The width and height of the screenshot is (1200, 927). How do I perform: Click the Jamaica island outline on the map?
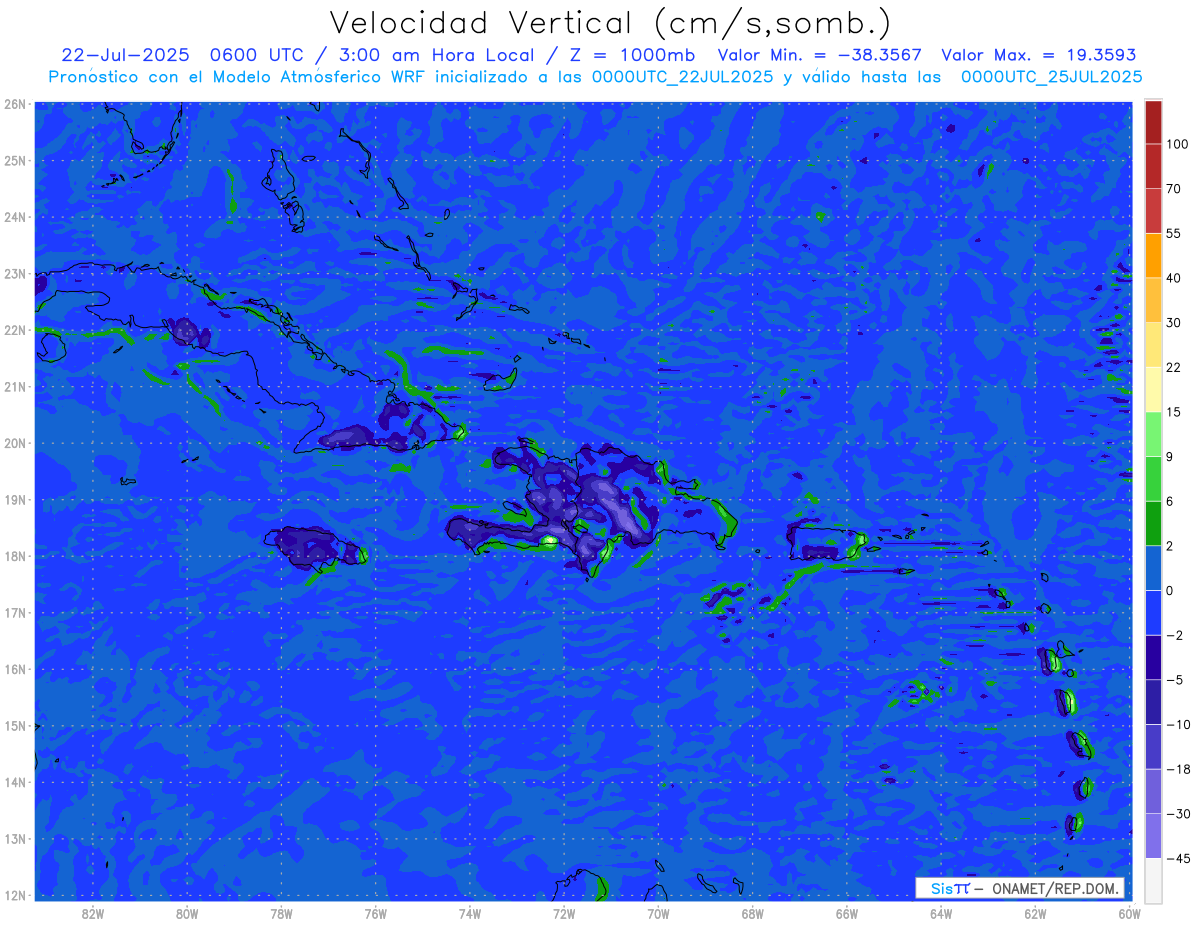[x=315, y=548]
